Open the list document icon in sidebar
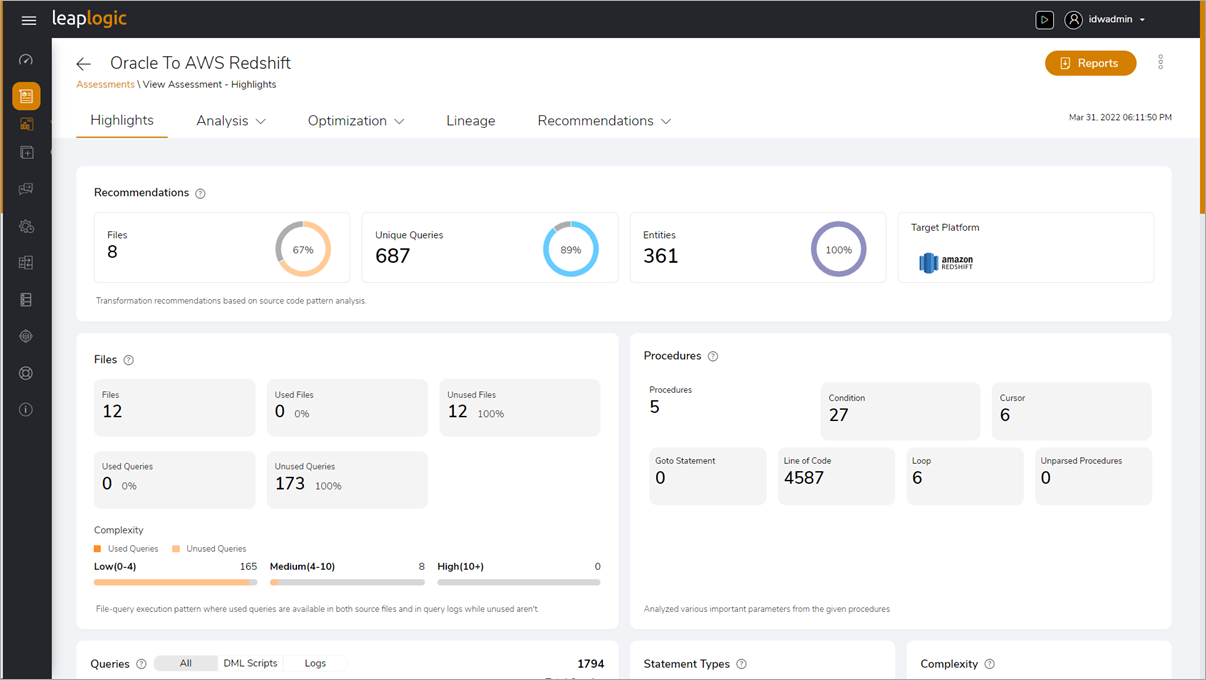Screen dimensions: 1206x680 tap(26, 300)
